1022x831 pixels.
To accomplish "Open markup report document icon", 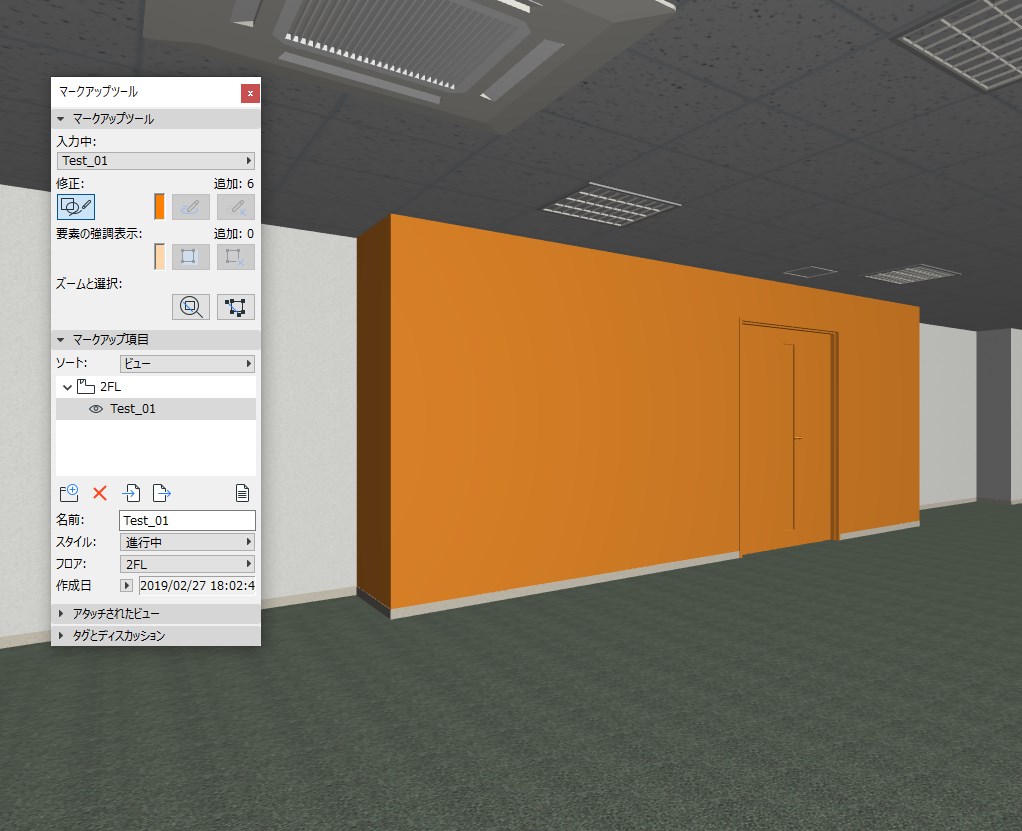I will pyautogui.click(x=242, y=493).
